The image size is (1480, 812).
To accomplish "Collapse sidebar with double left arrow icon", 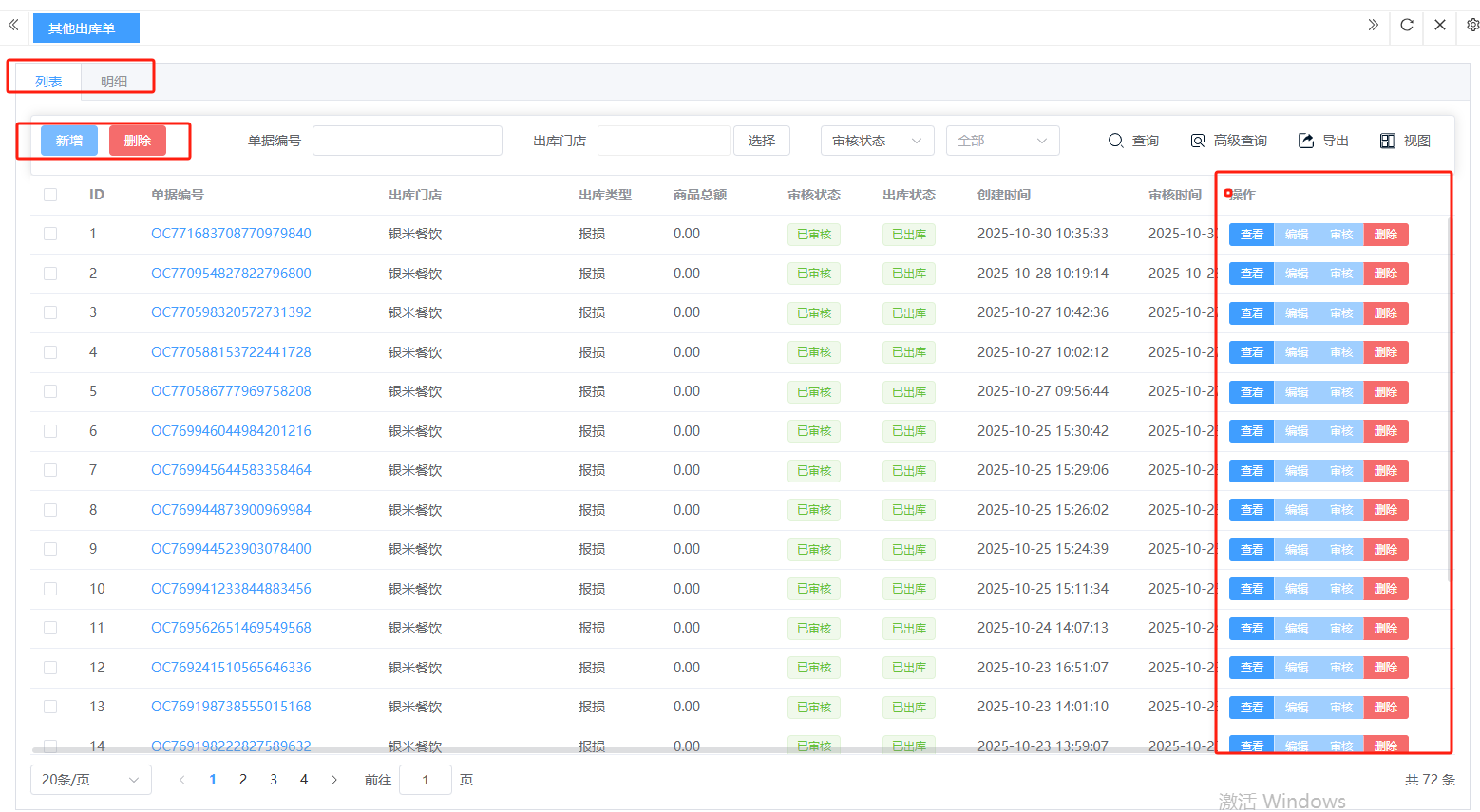I will (13, 26).
